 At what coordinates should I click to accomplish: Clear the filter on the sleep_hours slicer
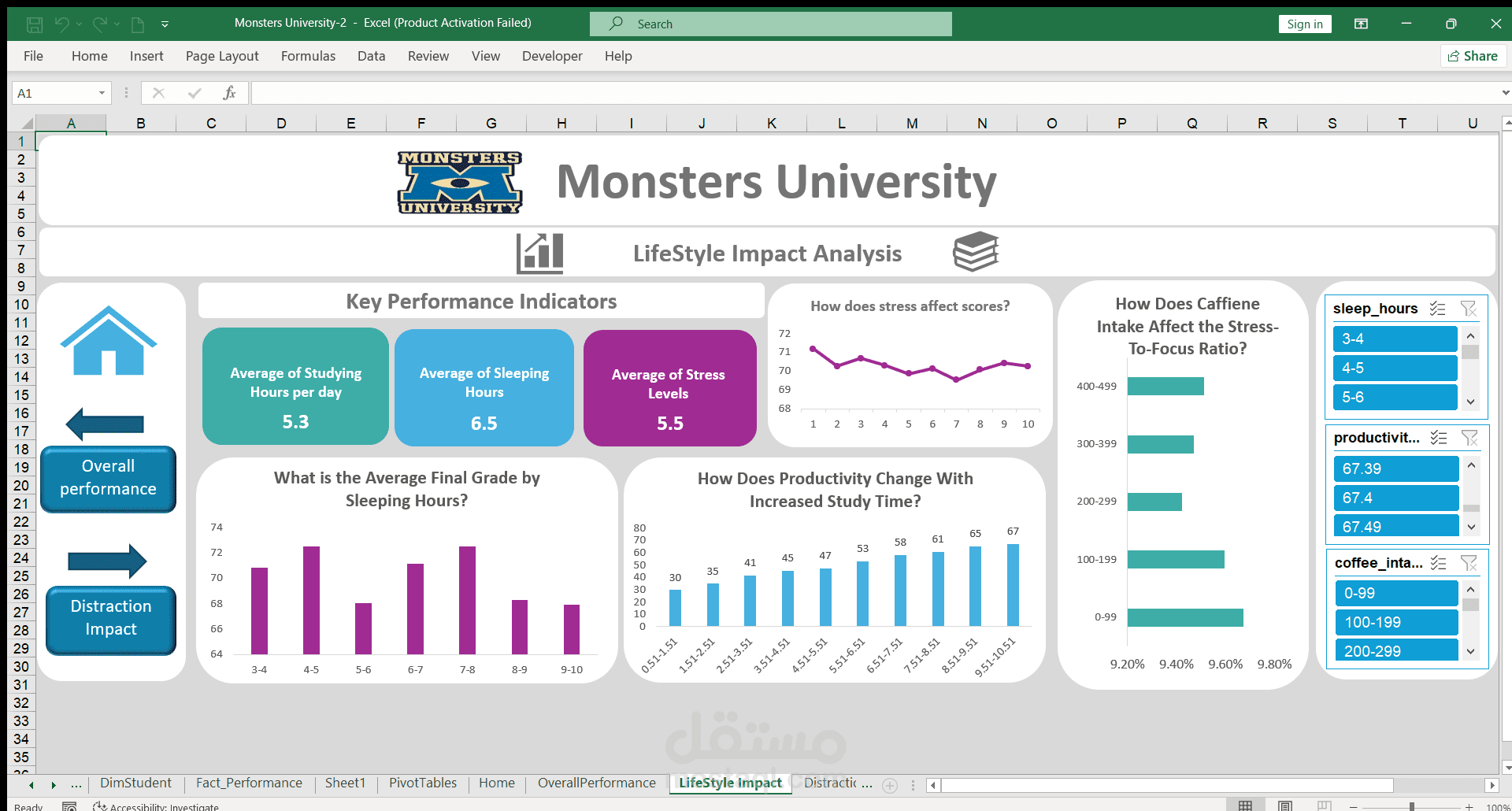click(1469, 309)
